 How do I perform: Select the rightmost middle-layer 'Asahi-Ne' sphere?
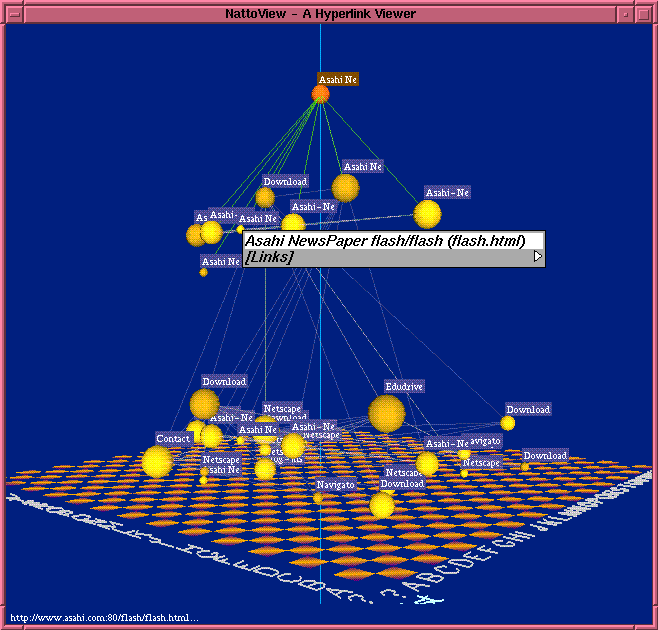coord(427,214)
